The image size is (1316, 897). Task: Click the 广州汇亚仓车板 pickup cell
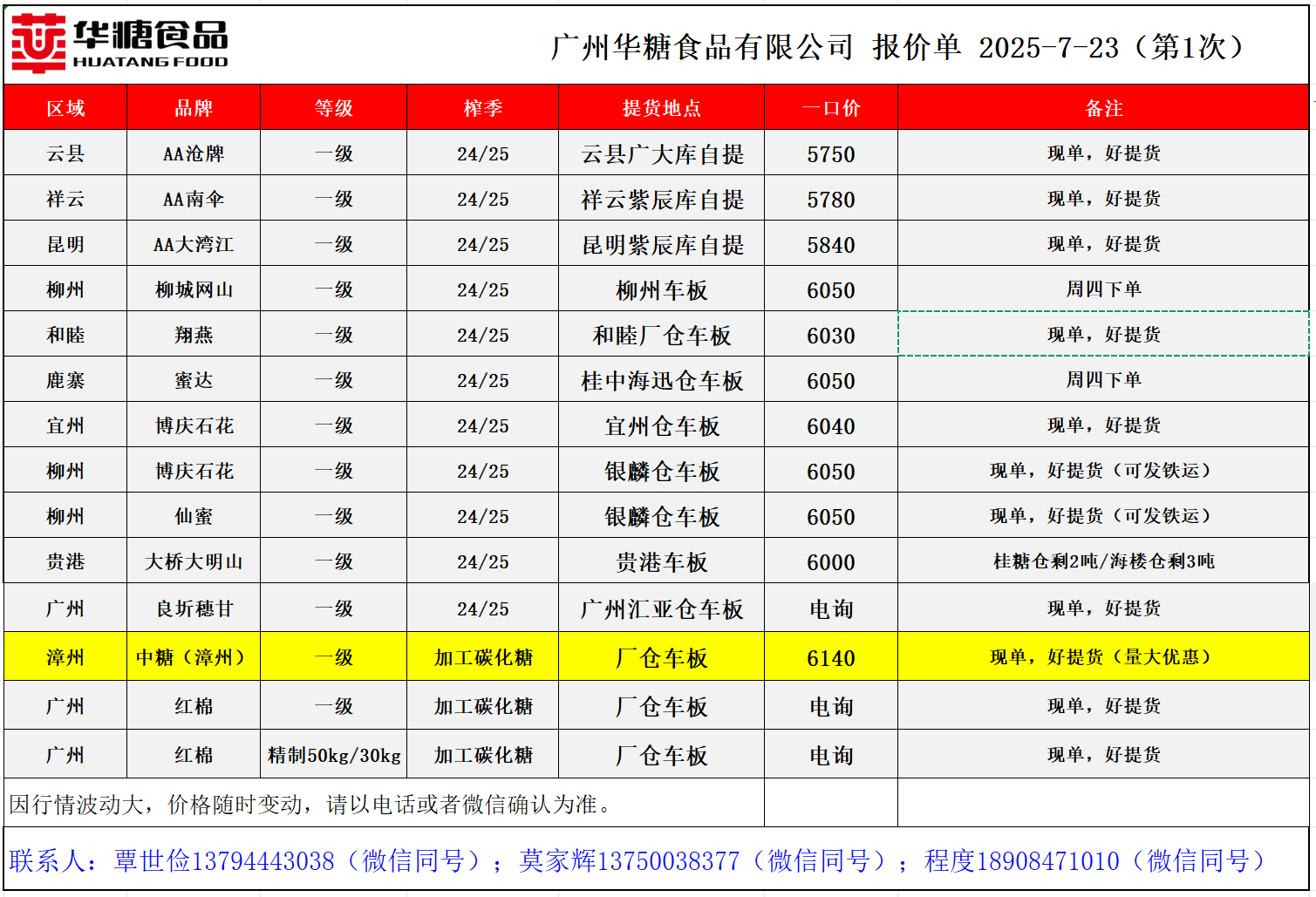click(x=661, y=609)
